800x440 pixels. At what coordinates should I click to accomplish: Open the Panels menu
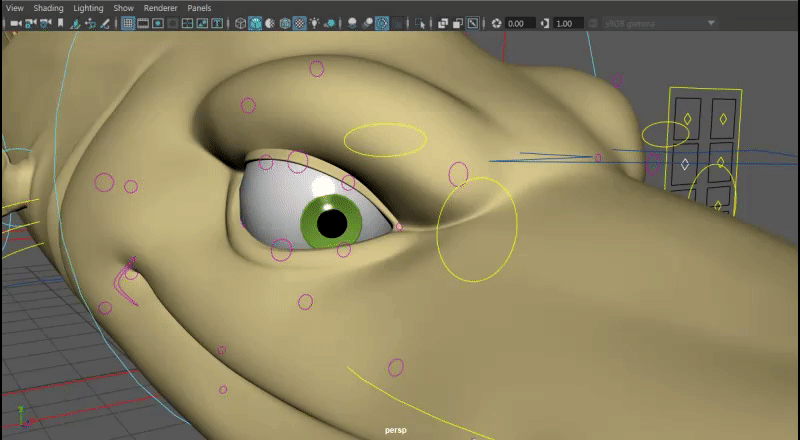(199, 8)
